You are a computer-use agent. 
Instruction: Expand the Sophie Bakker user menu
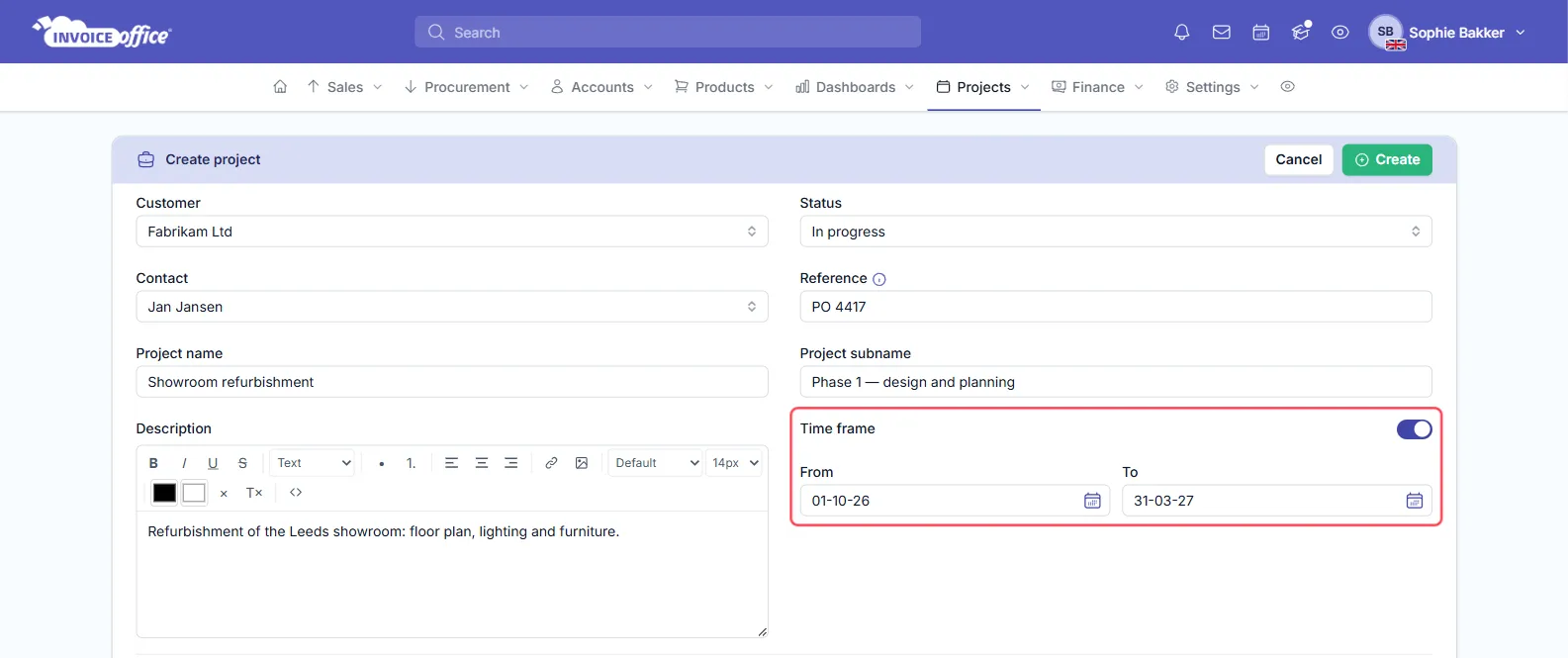point(1467,33)
